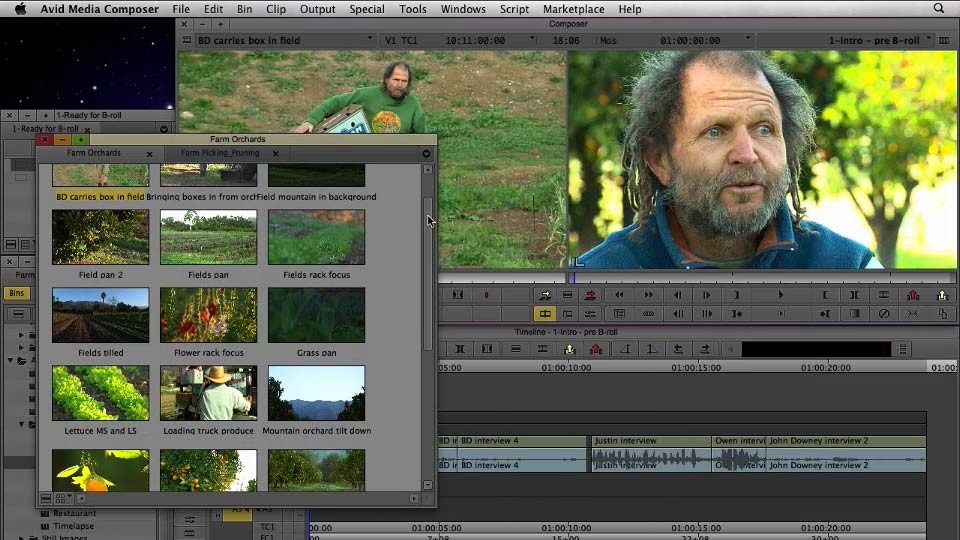Click the scroll down arrow in Farm Orchards bin

(428, 484)
